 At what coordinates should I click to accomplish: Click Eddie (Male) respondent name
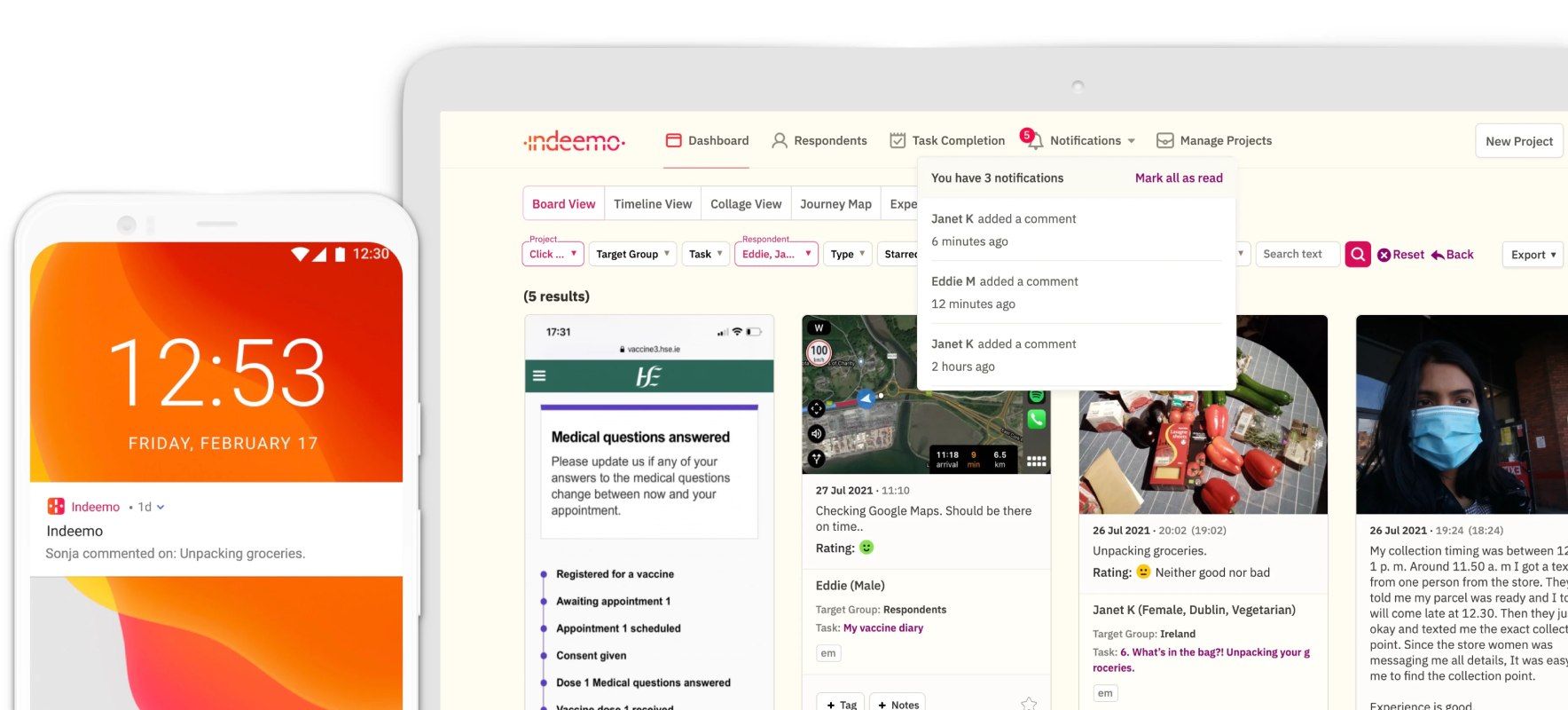click(x=850, y=585)
